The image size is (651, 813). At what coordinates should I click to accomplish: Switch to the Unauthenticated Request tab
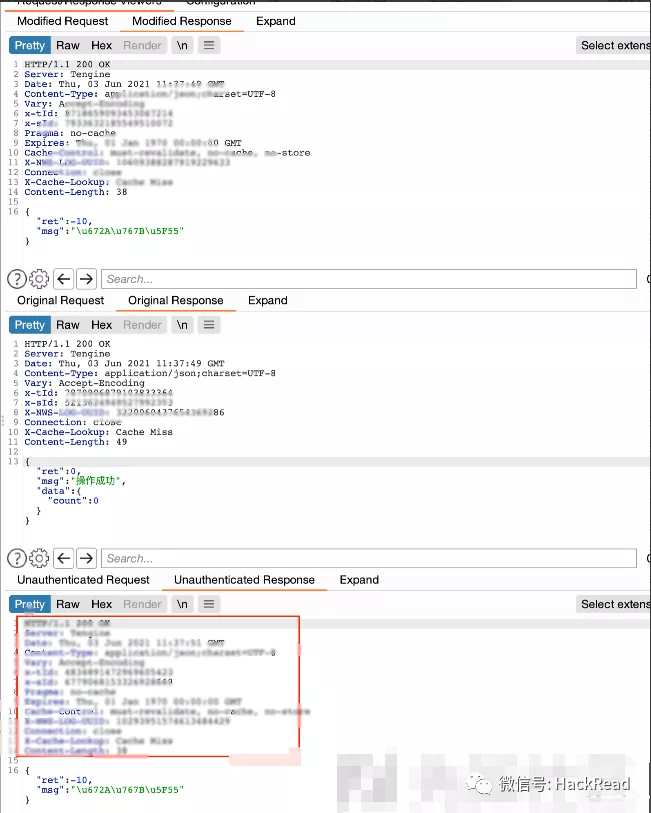83,580
